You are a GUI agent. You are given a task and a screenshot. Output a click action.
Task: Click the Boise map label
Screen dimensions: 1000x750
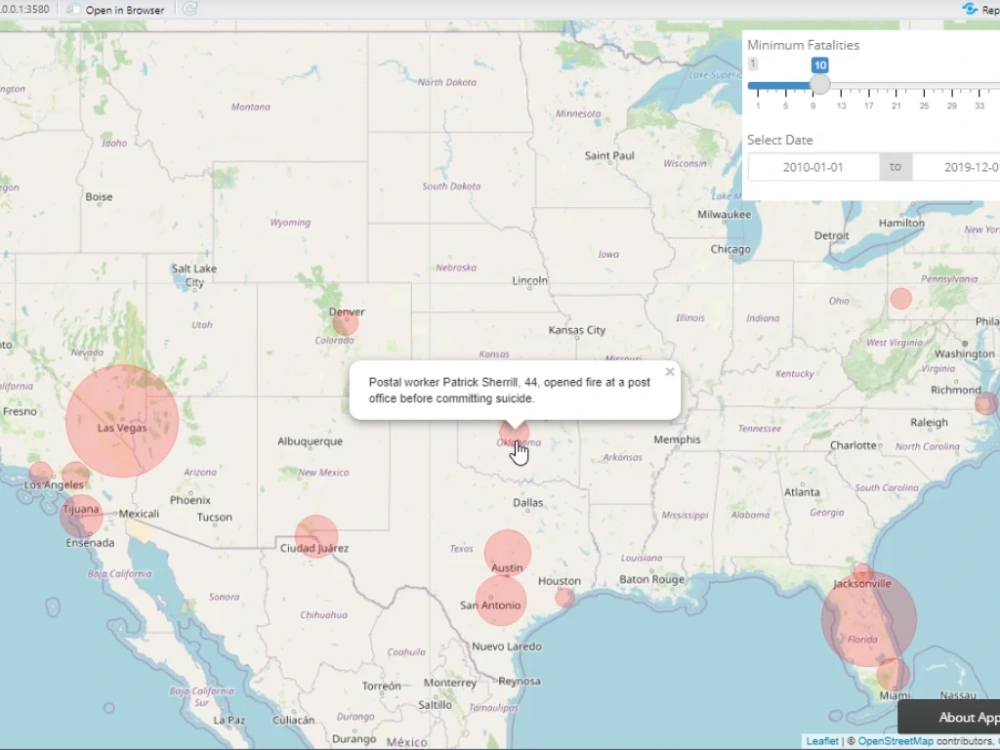pyautogui.click(x=99, y=196)
